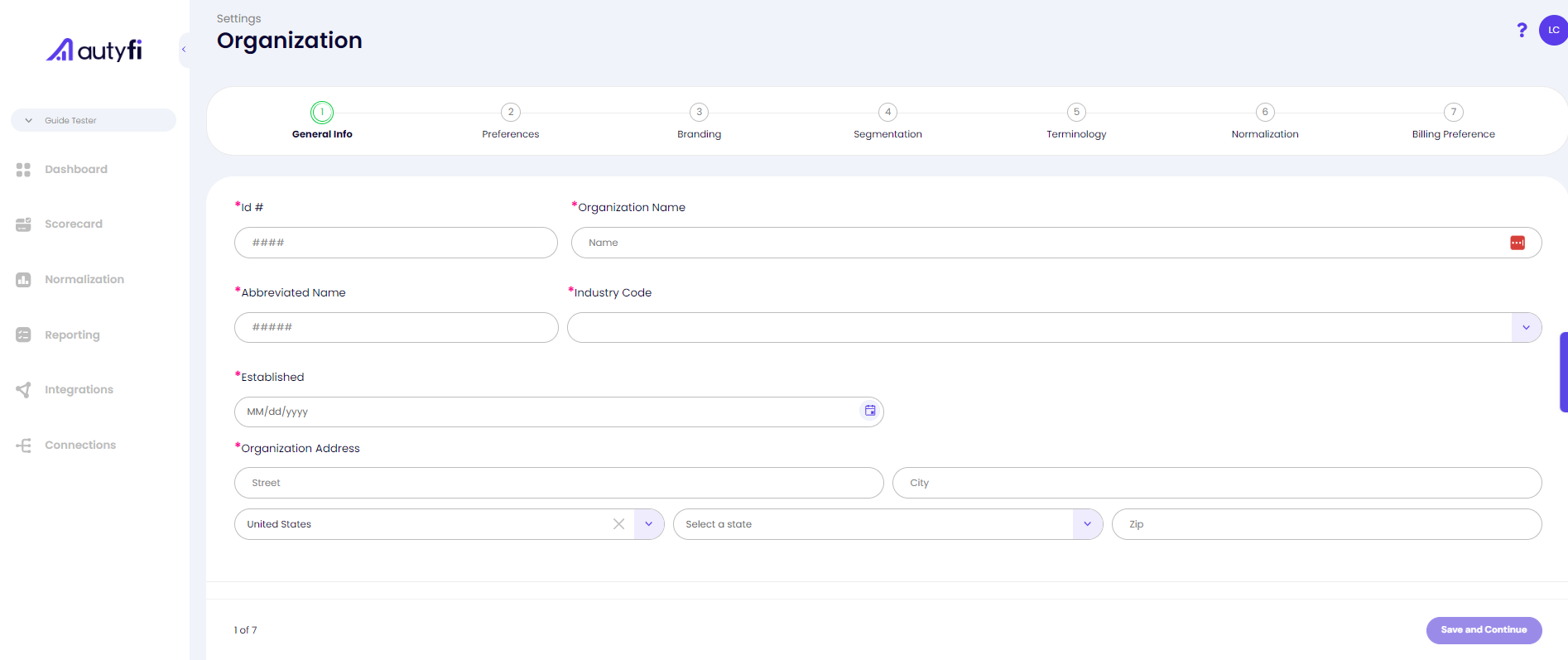The image size is (1568, 660).
Task: Click the red icon in Organization Name field
Action: pyautogui.click(x=1517, y=243)
